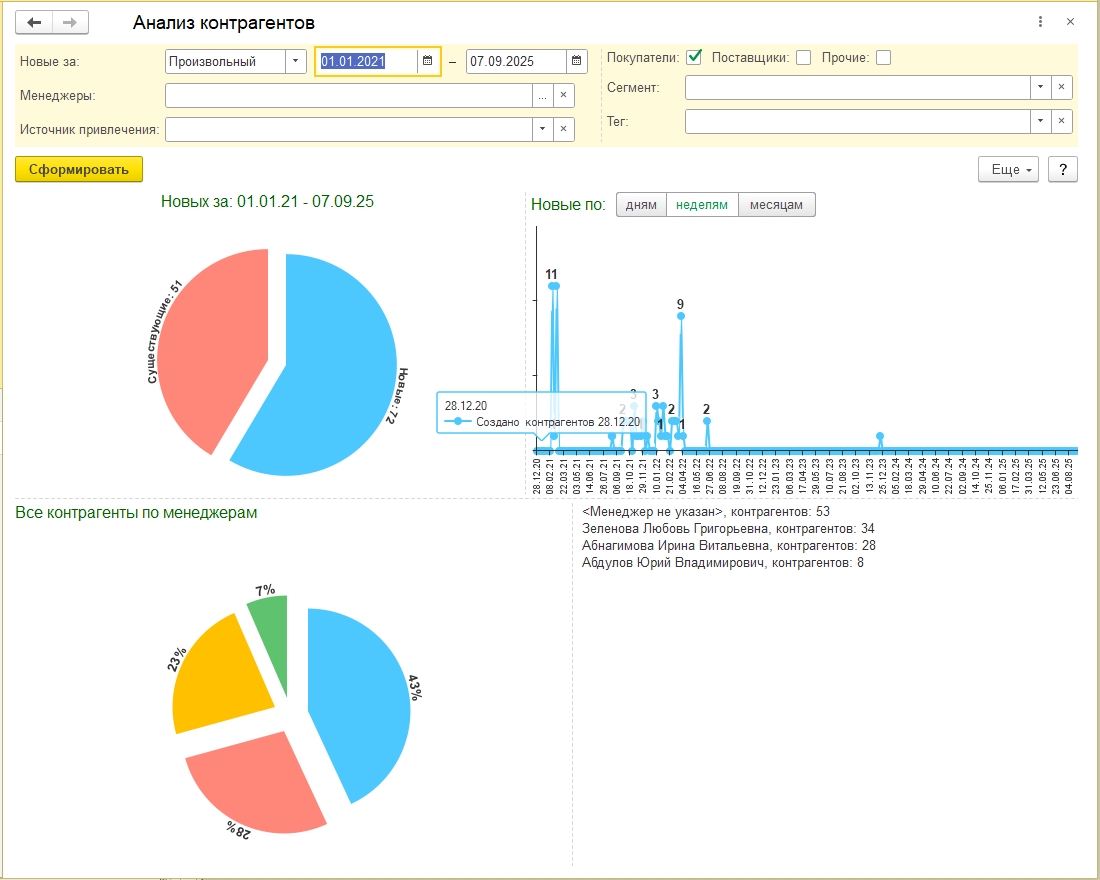Switch chart grouping to месяцам
Image resolution: width=1100 pixels, height=880 pixels.
point(777,205)
